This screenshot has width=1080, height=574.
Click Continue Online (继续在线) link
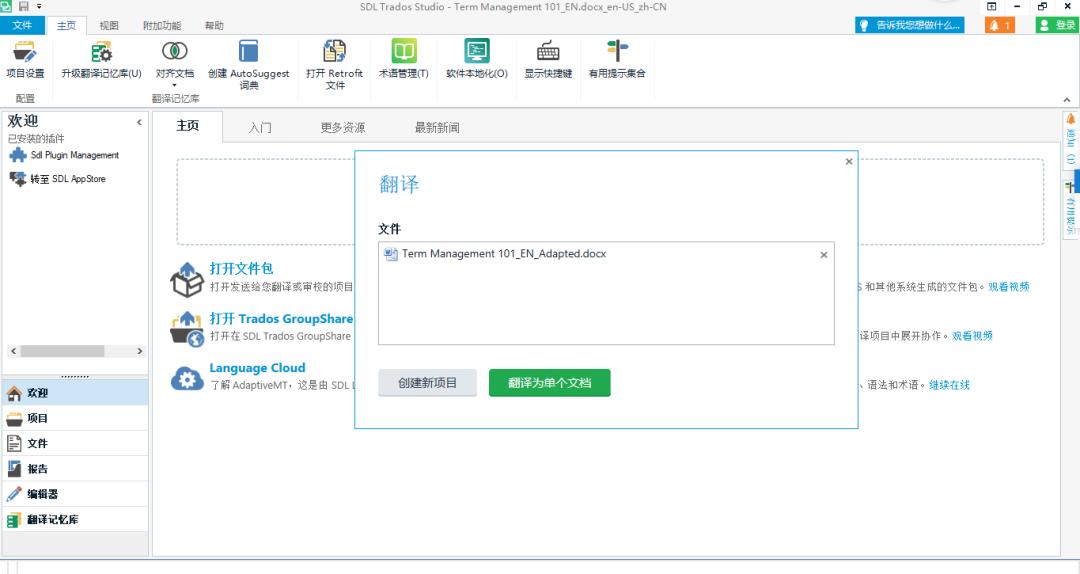tap(949, 385)
